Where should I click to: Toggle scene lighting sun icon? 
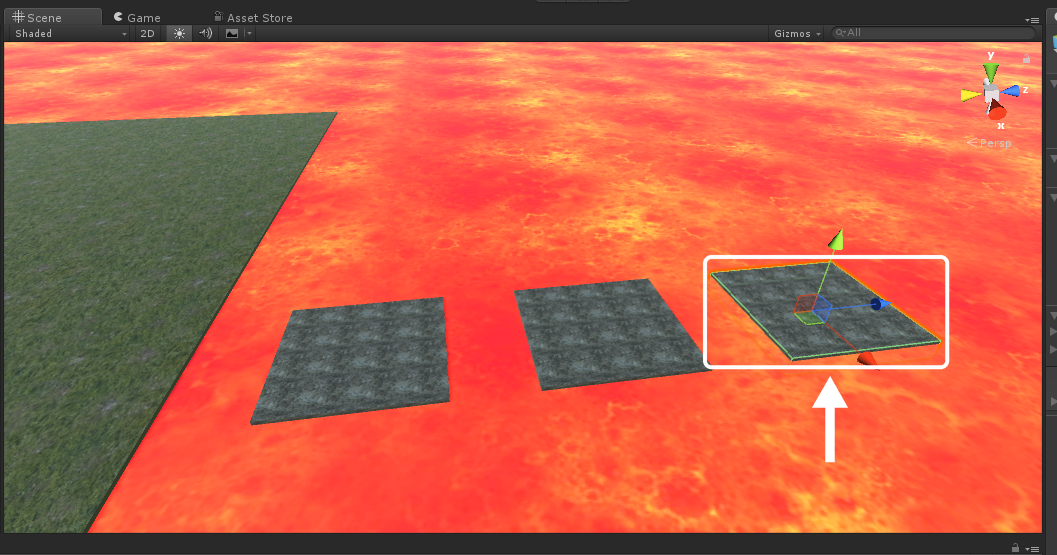point(179,33)
